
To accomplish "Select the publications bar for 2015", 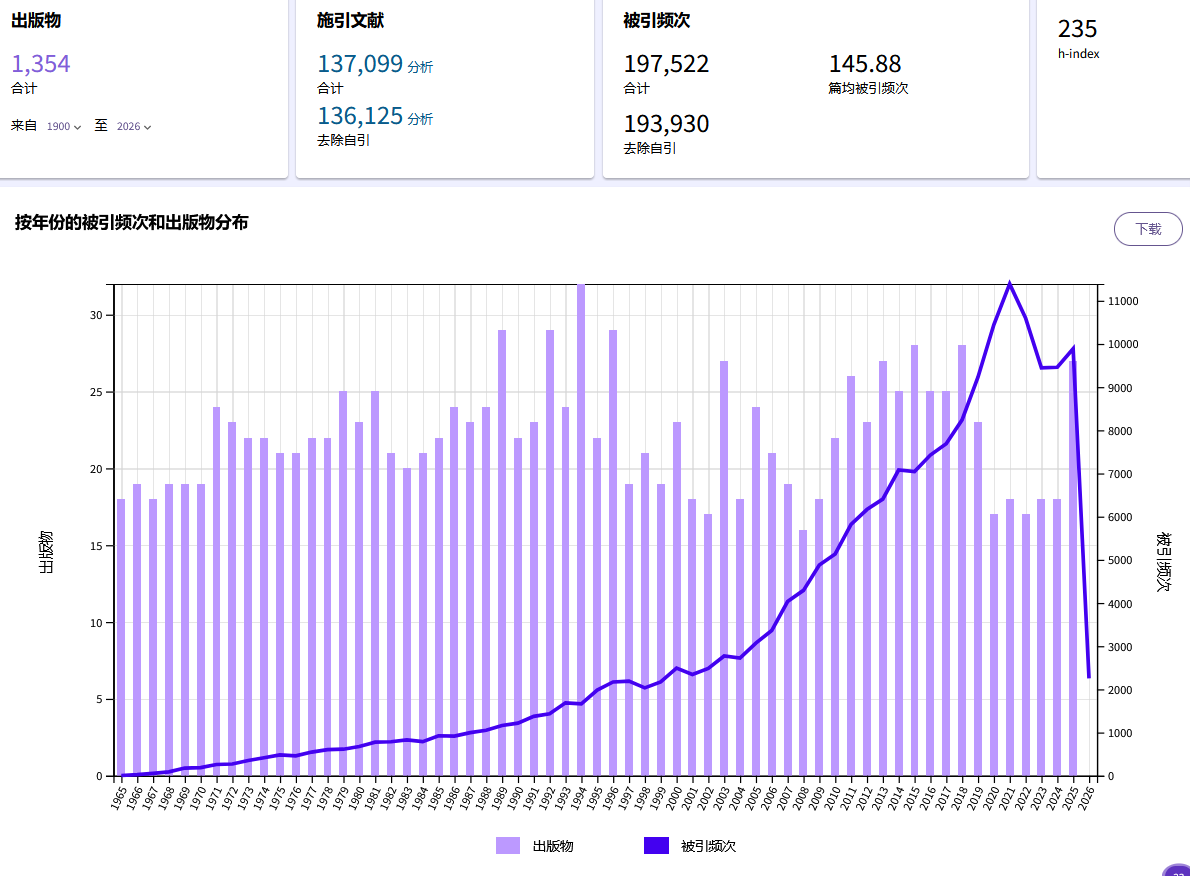I will click(x=914, y=560).
